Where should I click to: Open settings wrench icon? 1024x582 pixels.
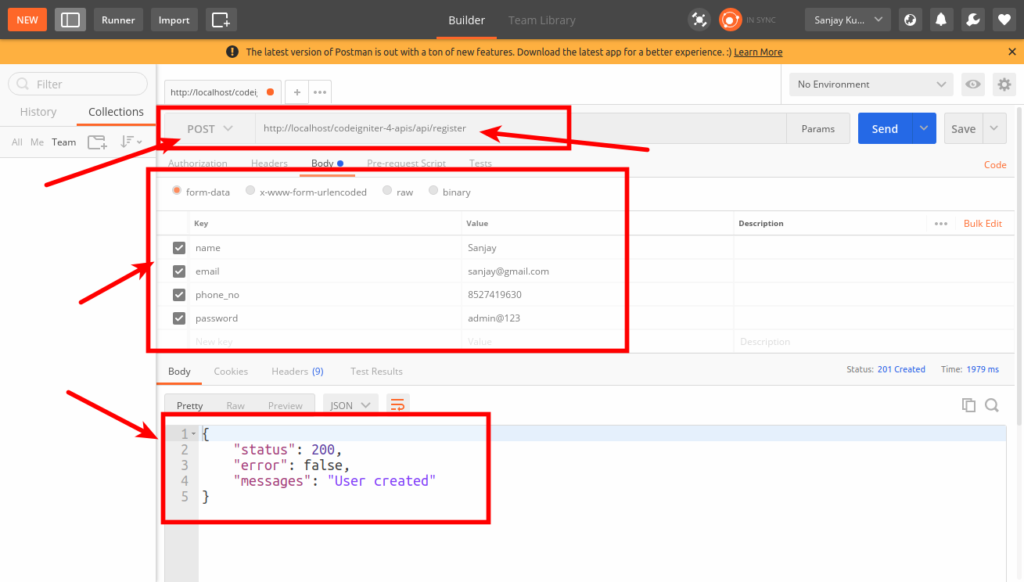tap(973, 20)
